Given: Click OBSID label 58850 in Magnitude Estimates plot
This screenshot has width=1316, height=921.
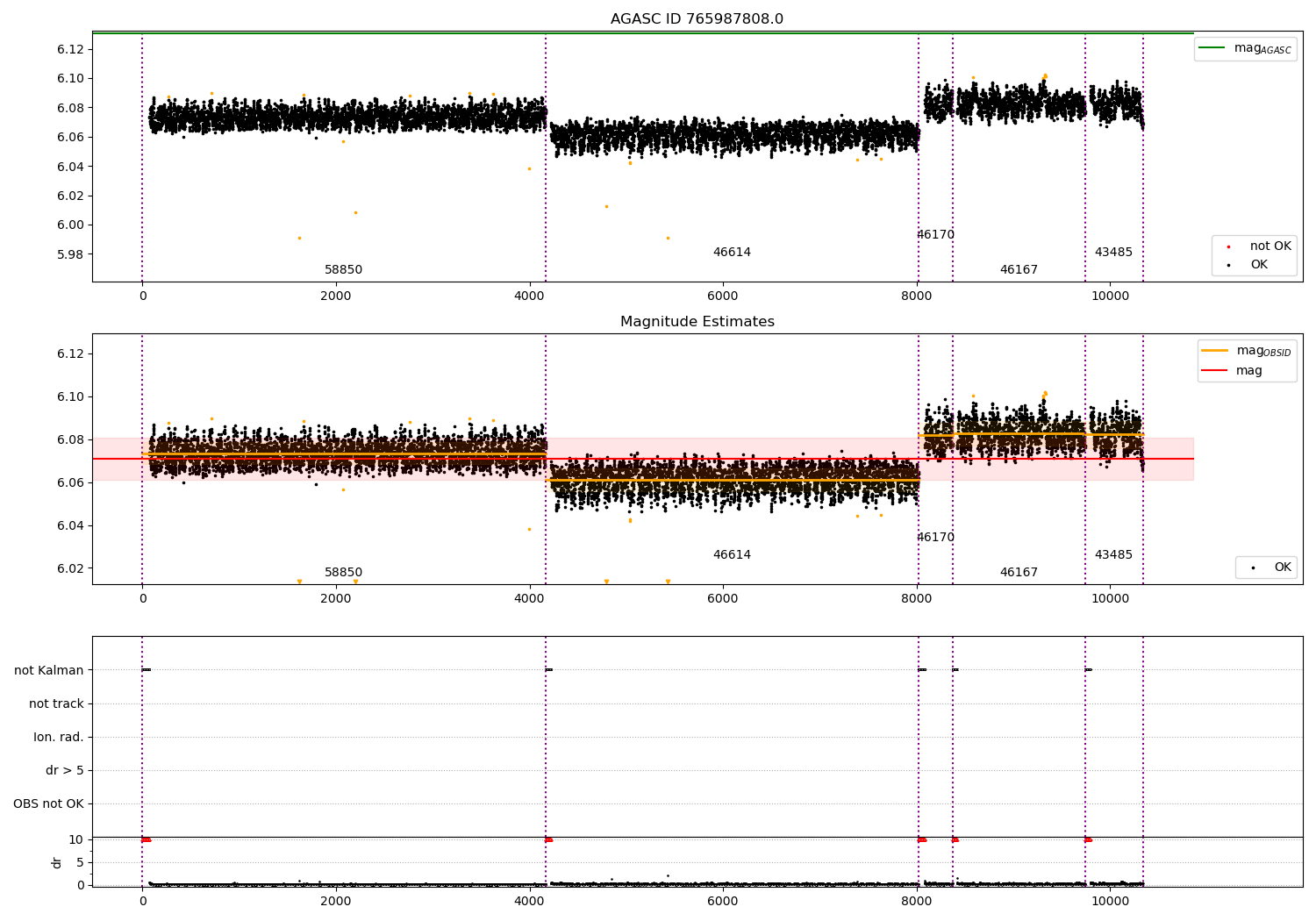Looking at the screenshot, I should click(343, 573).
